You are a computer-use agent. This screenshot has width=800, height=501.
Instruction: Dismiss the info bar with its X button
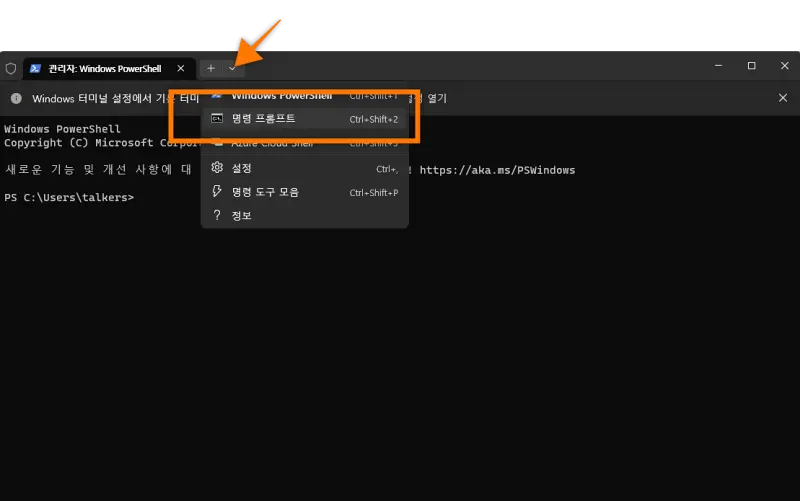[783, 98]
